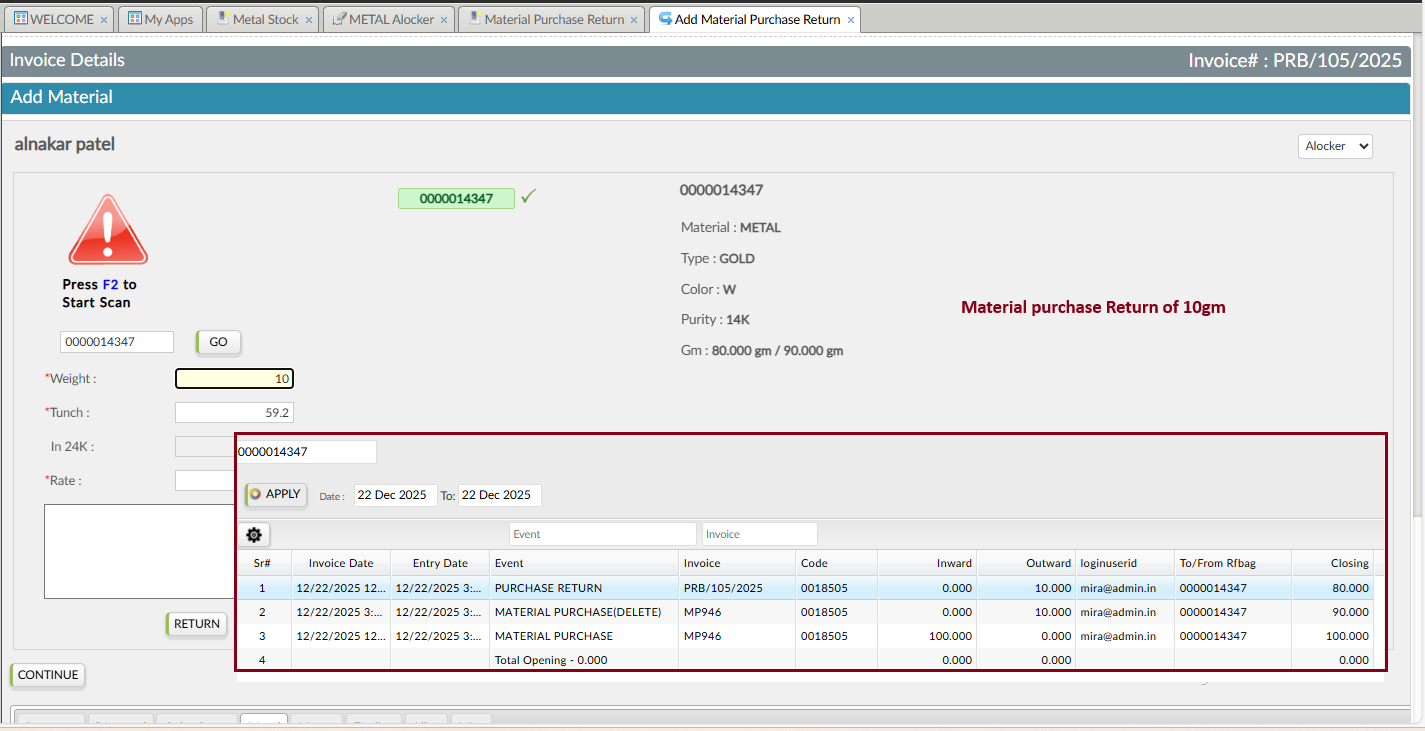The width and height of the screenshot is (1425, 731).
Task: Open the From date picker field
Action: (x=395, y=495)
